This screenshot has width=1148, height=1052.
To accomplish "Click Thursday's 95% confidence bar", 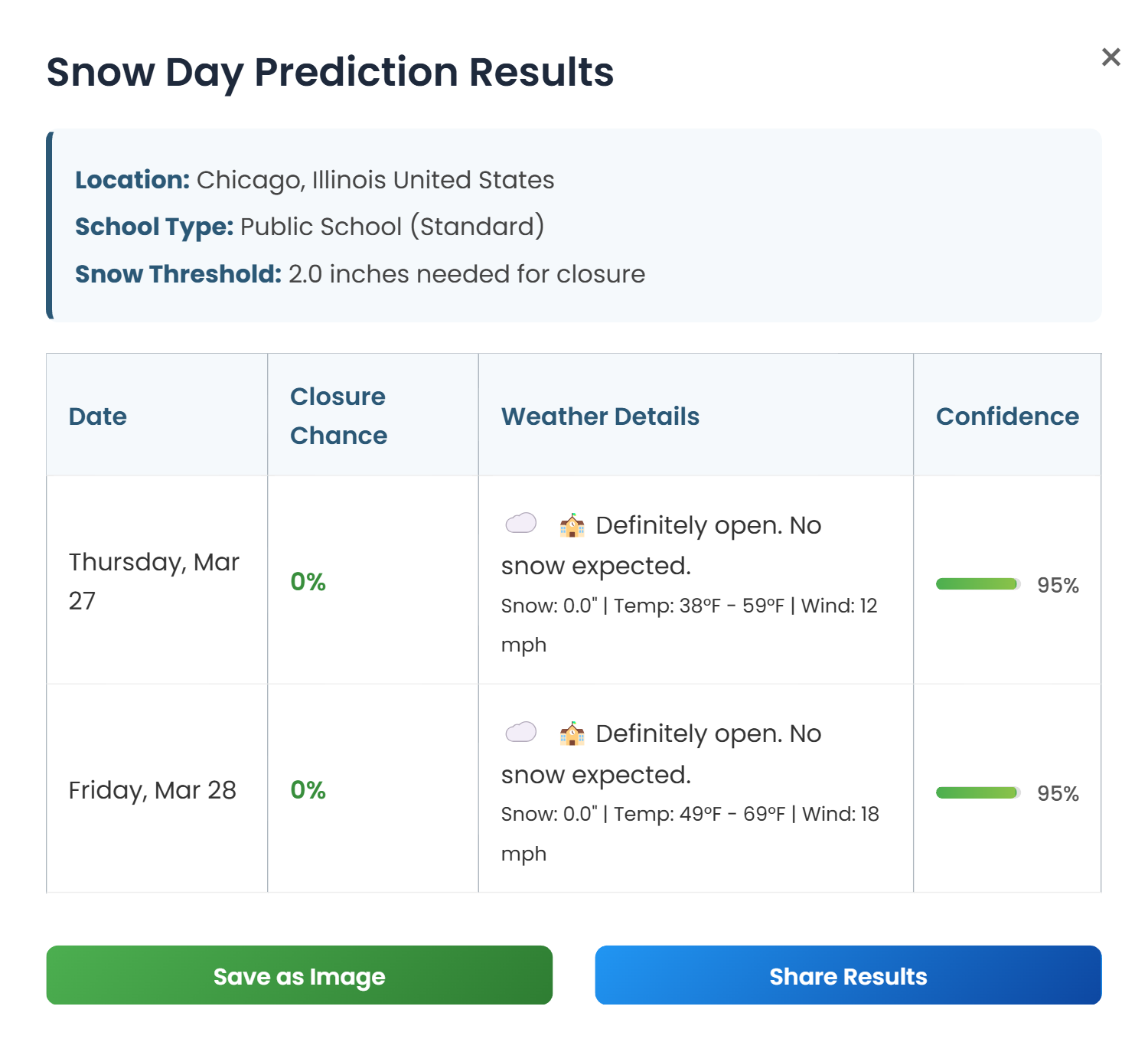I will tap(978, 584).
